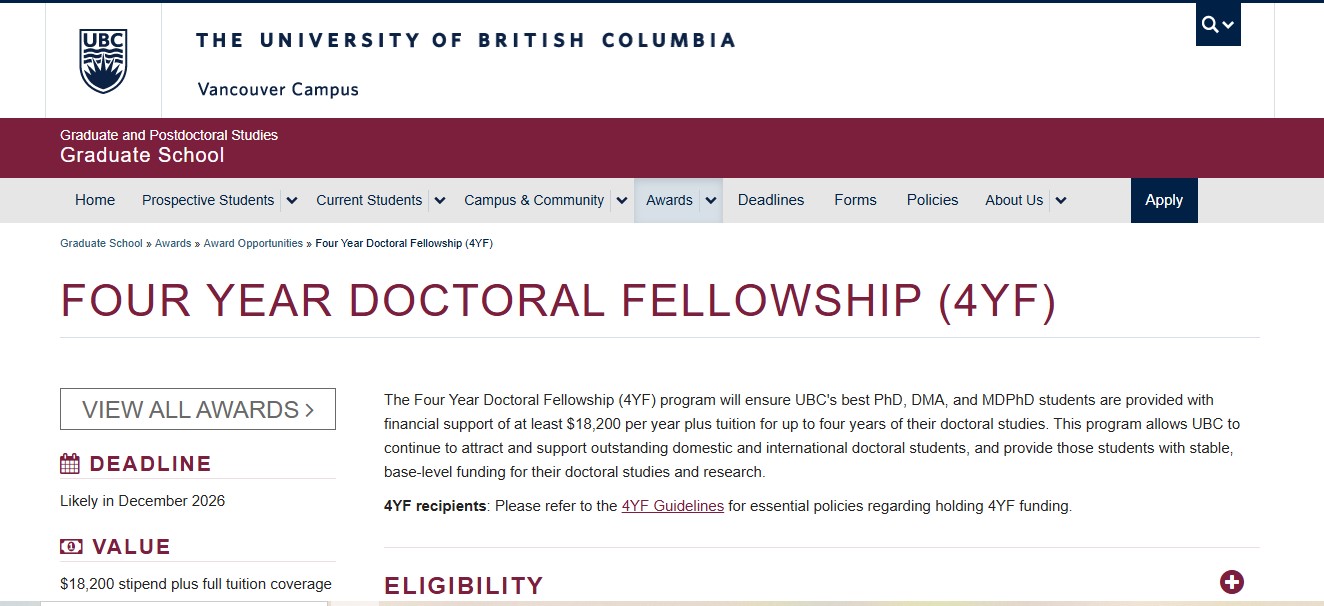Click the UBC crest logo
The height and width of the screenshot is (606, 1324).
(103, 61)
